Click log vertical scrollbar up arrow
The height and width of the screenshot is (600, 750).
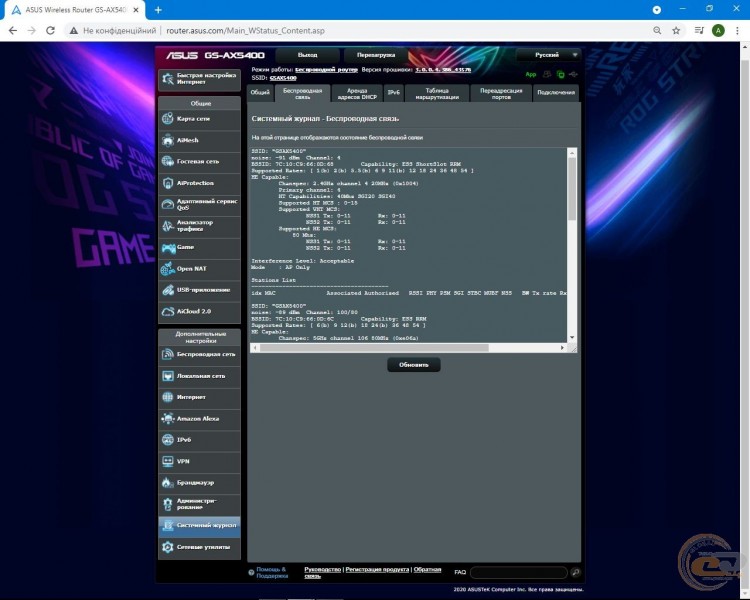point(572,153)
